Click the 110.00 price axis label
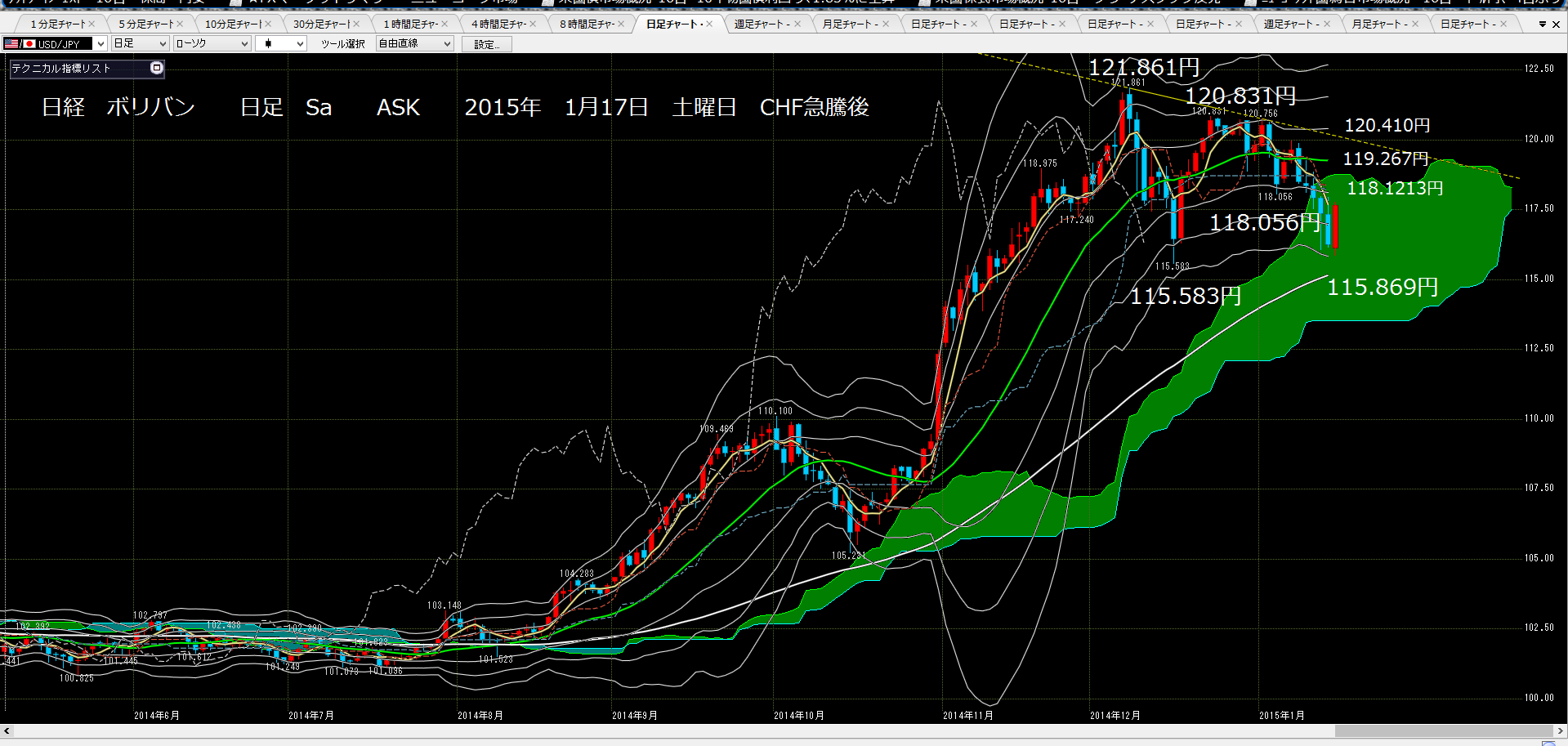This screenshot has width=1568, height=746. pos(1539,418)
